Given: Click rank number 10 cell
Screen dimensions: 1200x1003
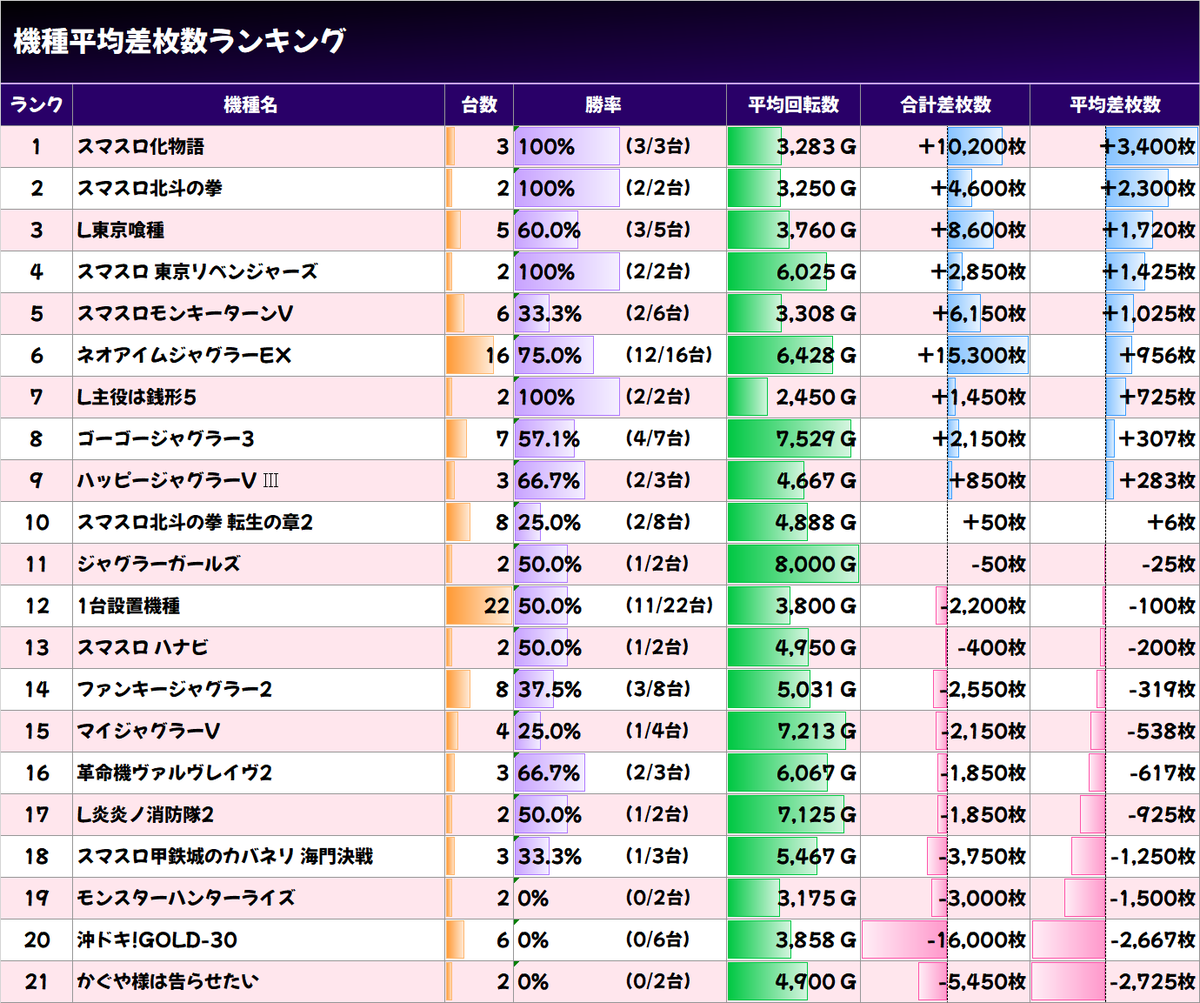Looking at the screenshot, I should point(36,523).
